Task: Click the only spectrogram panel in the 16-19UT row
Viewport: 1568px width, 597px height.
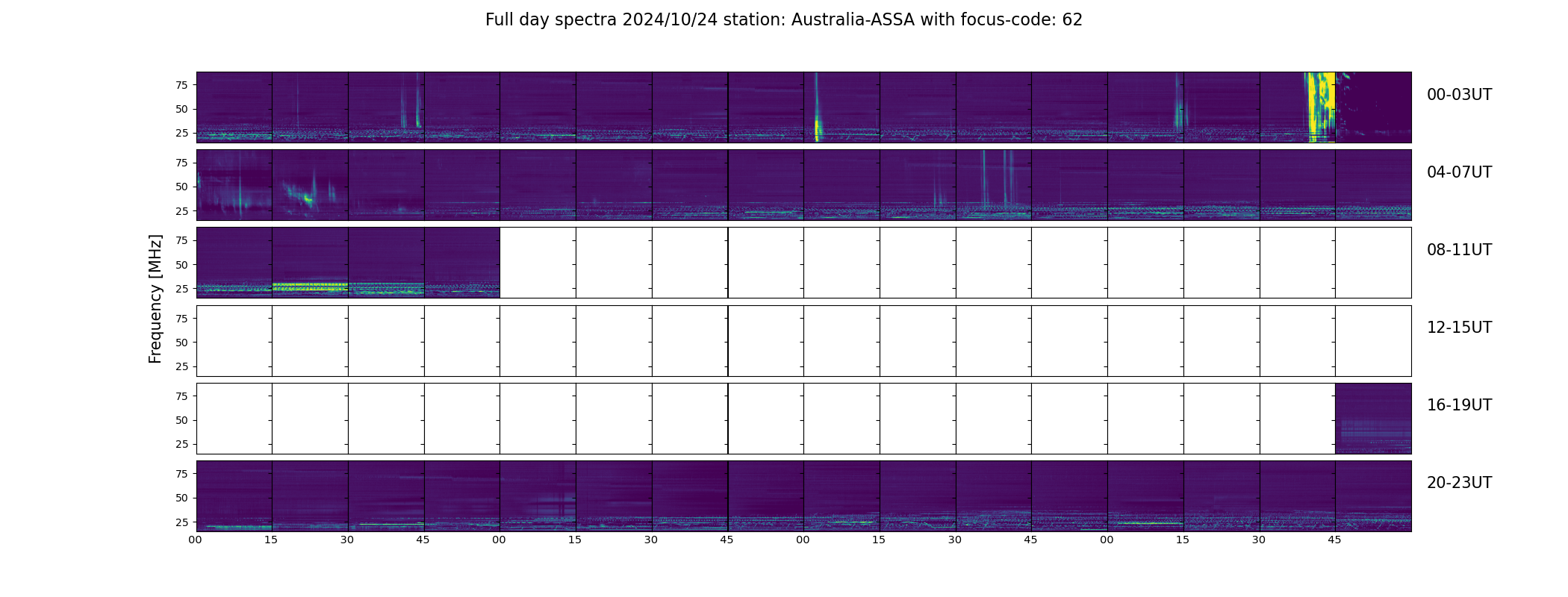Action: click(x=1373, y=418)
